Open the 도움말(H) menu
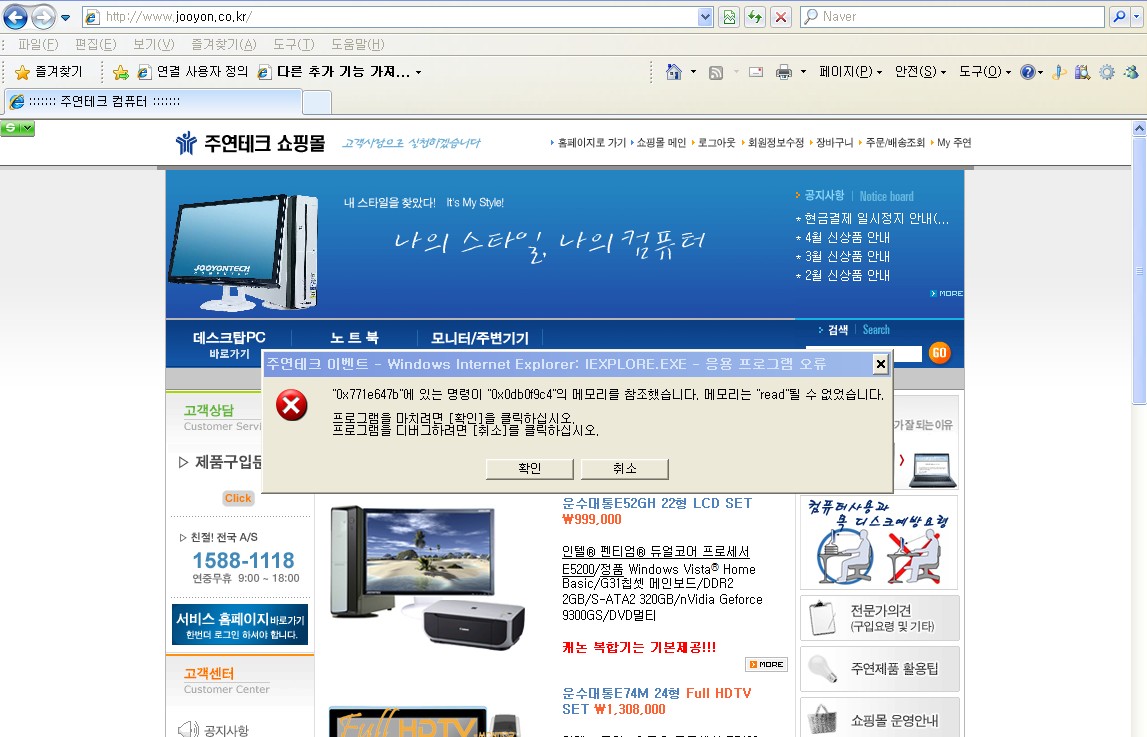 coord(357,45)
